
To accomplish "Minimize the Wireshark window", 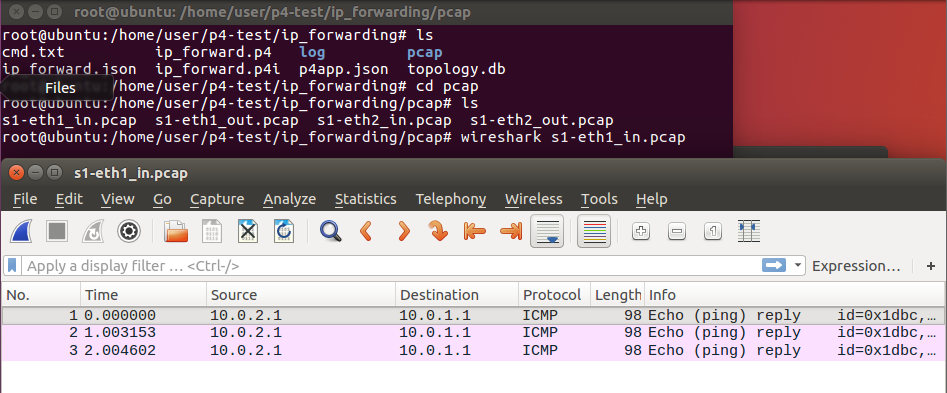I will coord(35,173).
